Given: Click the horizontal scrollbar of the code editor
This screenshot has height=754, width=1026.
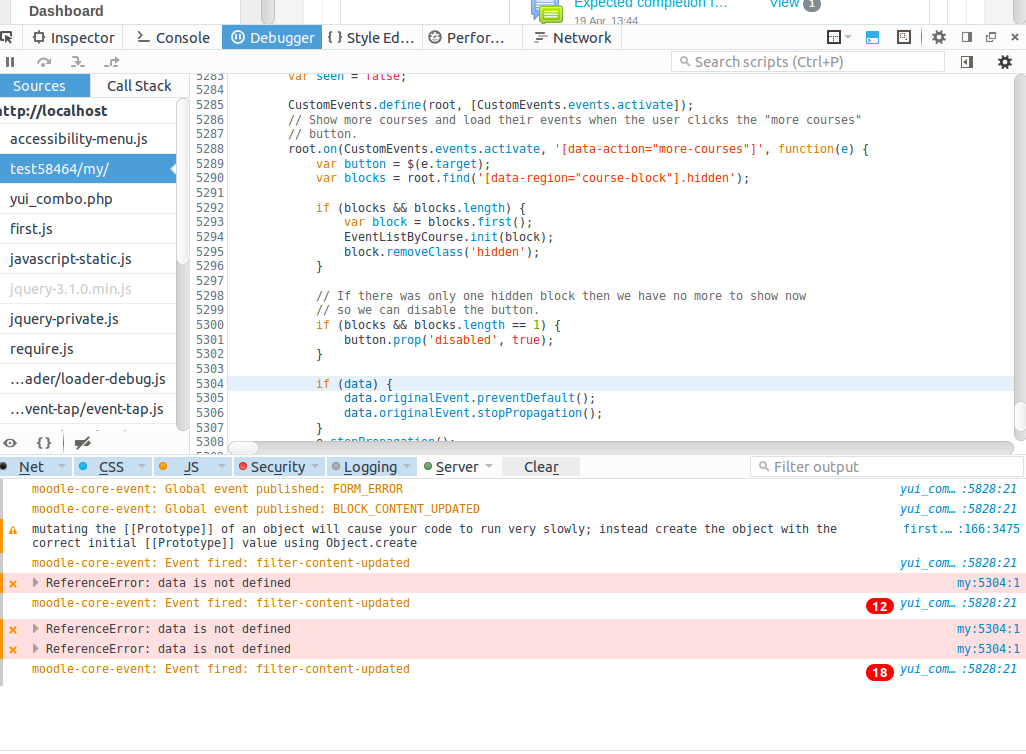Looking at the screenshot, I should tap(243, 447).
